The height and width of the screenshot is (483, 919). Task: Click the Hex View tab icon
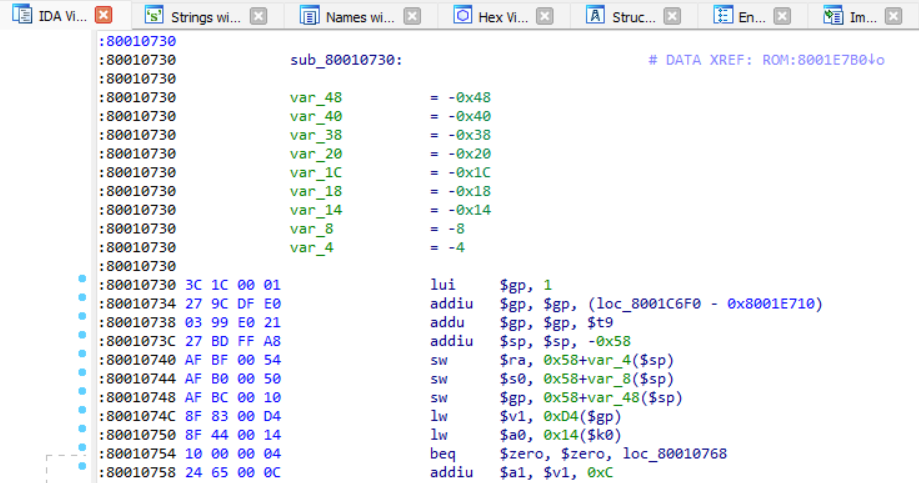pyautogui.click(x=462, y=16)
